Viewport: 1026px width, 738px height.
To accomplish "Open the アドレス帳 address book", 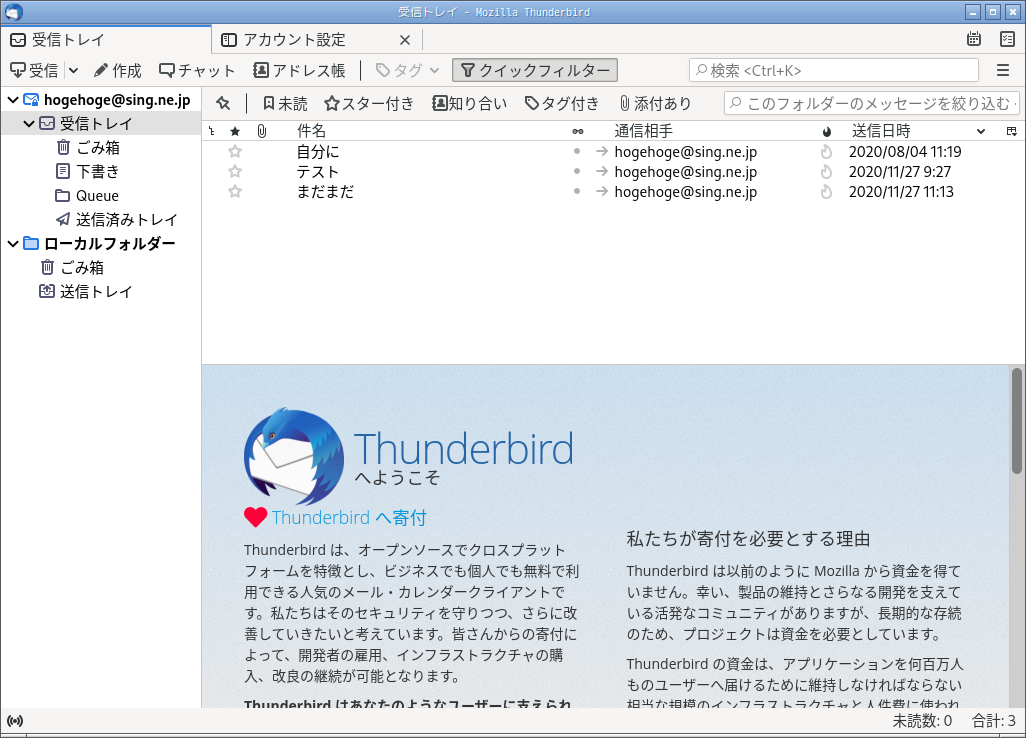I will click(299, 70).
